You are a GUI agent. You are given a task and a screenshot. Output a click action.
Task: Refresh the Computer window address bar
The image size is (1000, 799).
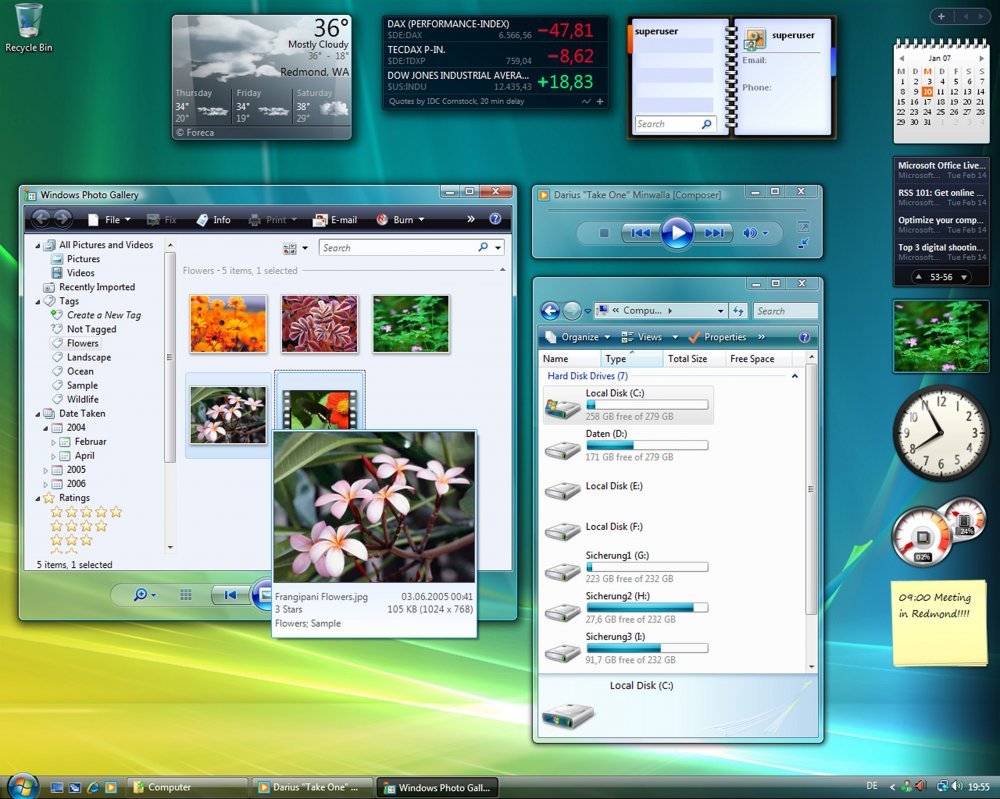[738, 311]
